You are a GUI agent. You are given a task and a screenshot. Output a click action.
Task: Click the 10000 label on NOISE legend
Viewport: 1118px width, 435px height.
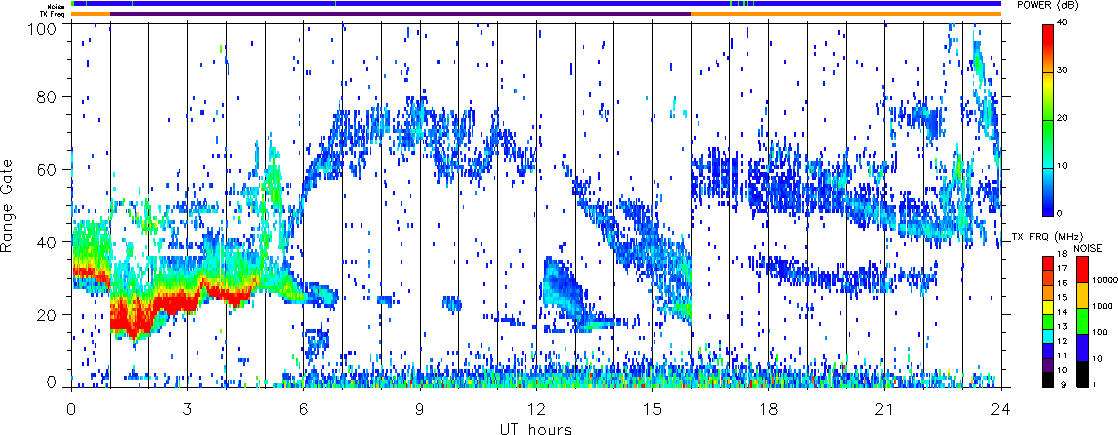coord(1105,280)
